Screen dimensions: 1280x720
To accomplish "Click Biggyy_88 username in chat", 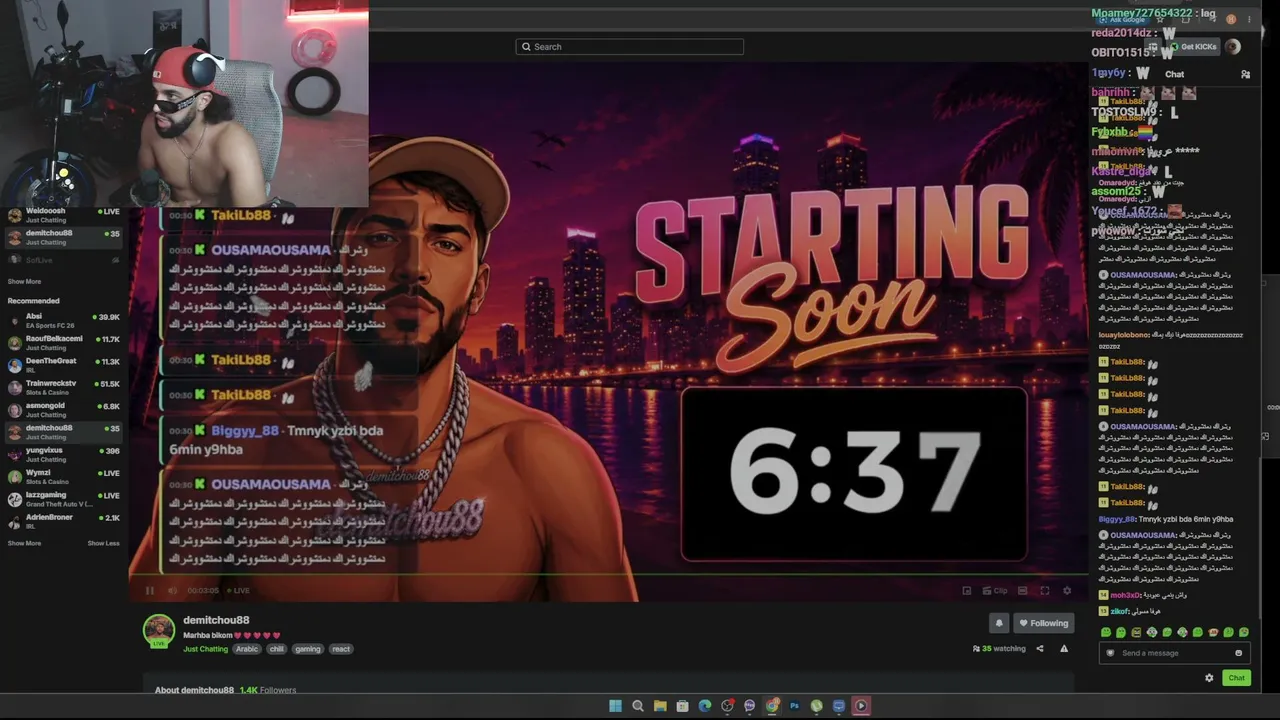I will 1117,519.
